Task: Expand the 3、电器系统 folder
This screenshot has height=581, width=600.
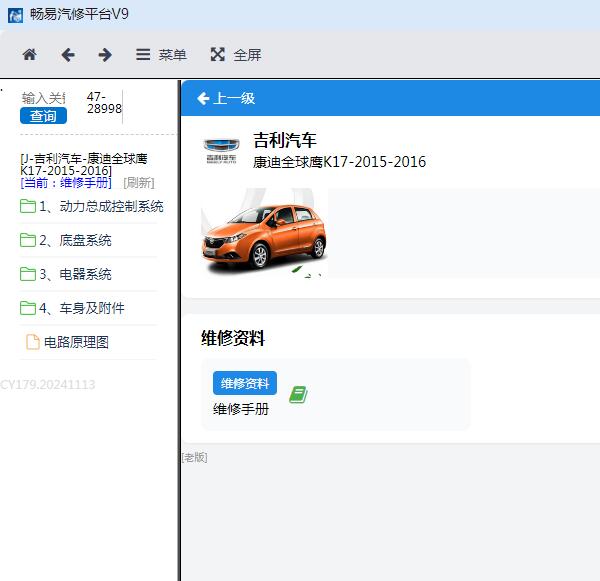Action: pyautogui.click(x=65, y=274)
